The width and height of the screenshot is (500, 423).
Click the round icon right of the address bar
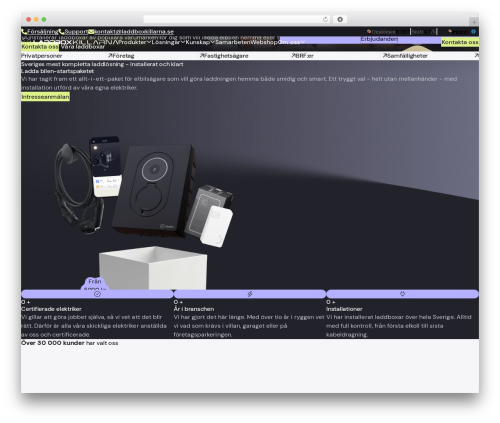[x=340, y=20]
